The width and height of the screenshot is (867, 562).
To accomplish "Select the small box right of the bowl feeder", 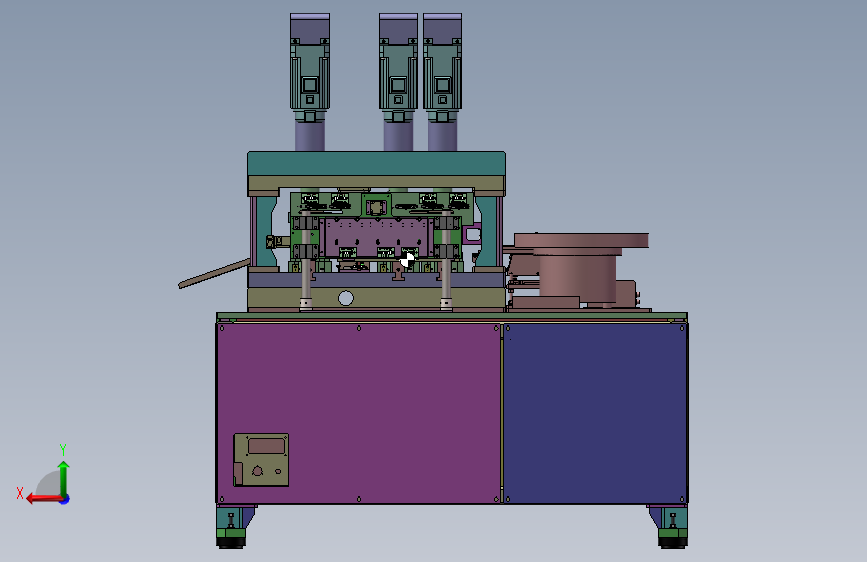I will click(625, 293).
